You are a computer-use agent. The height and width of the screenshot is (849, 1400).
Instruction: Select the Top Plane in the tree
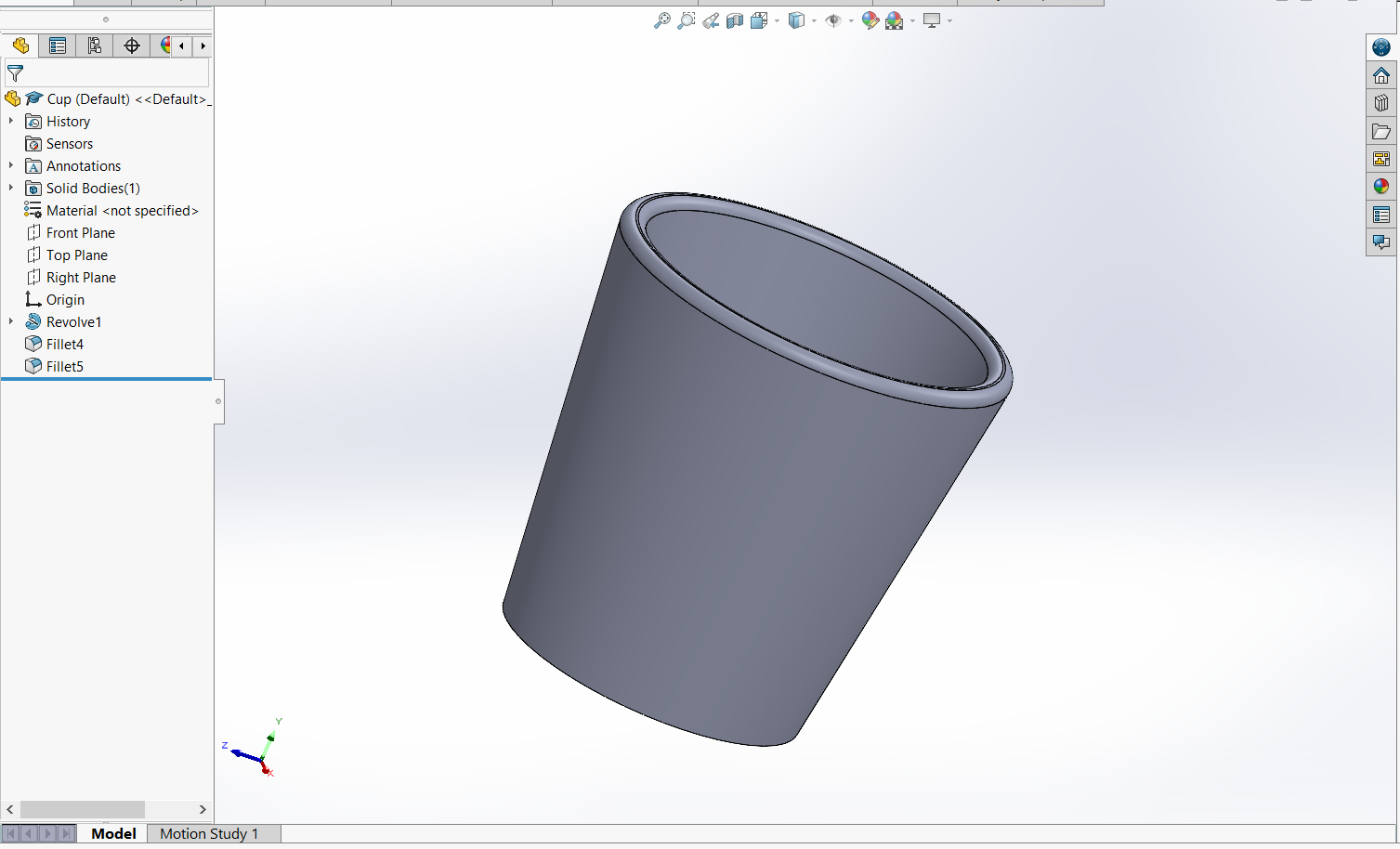[76, 255]
